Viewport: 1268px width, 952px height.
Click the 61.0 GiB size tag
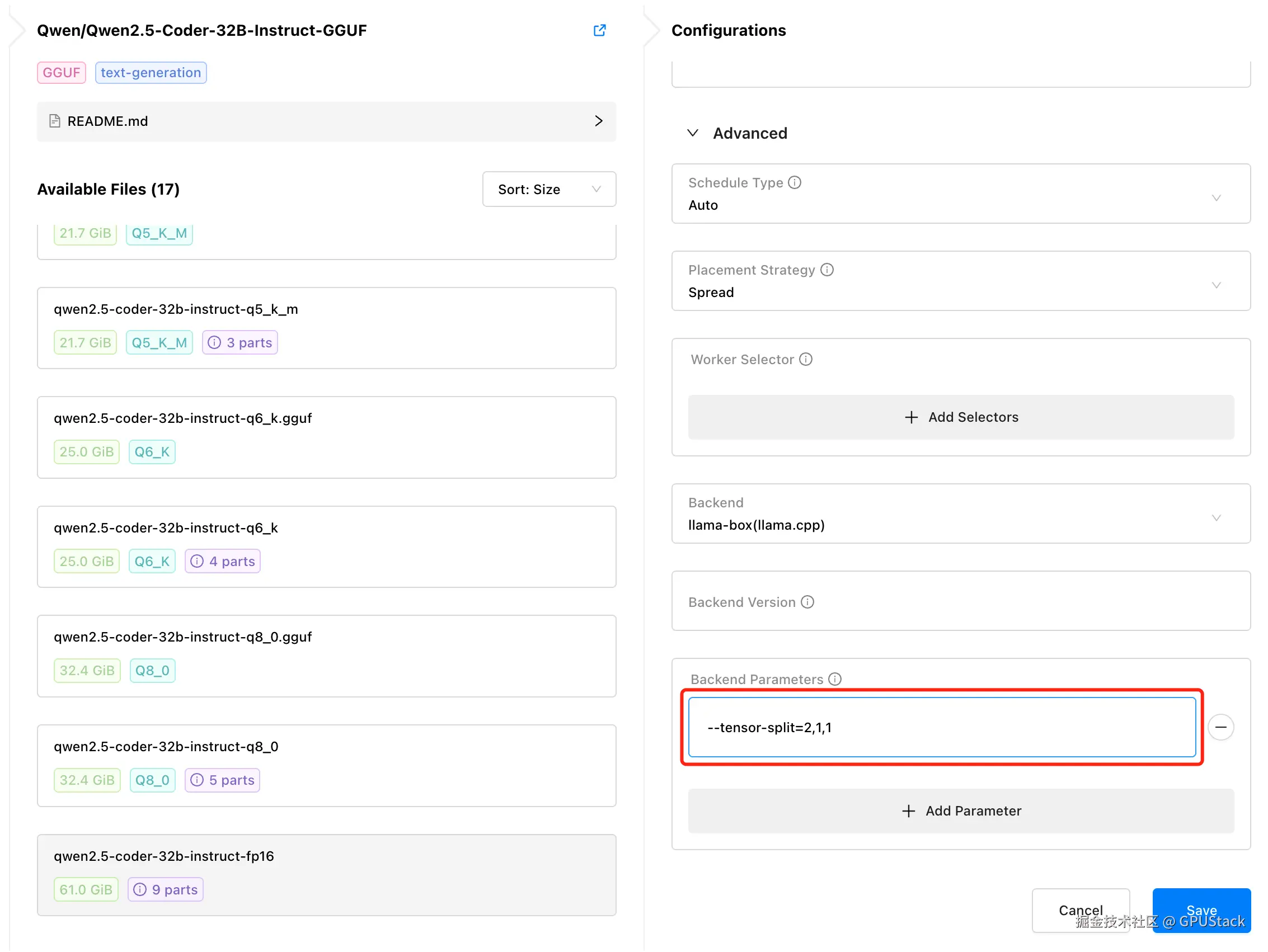point(86,889)
